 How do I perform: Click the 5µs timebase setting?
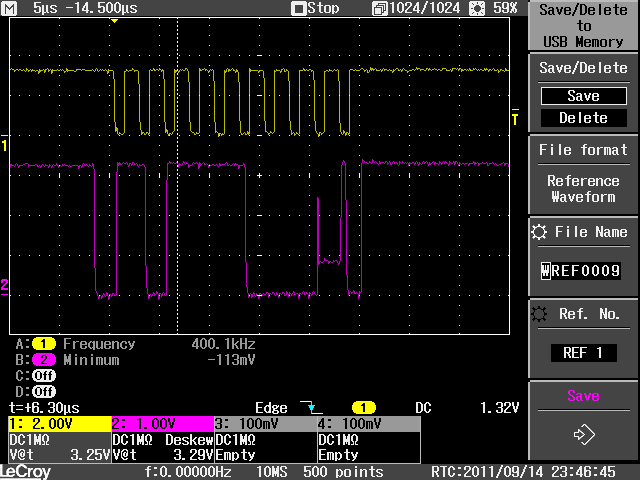point(45,8)
